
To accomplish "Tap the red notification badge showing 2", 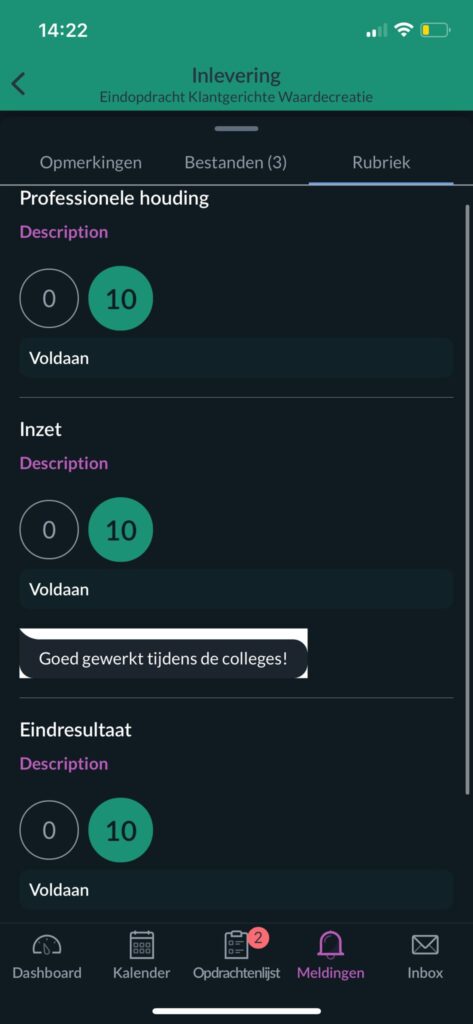I will (258, 938).
